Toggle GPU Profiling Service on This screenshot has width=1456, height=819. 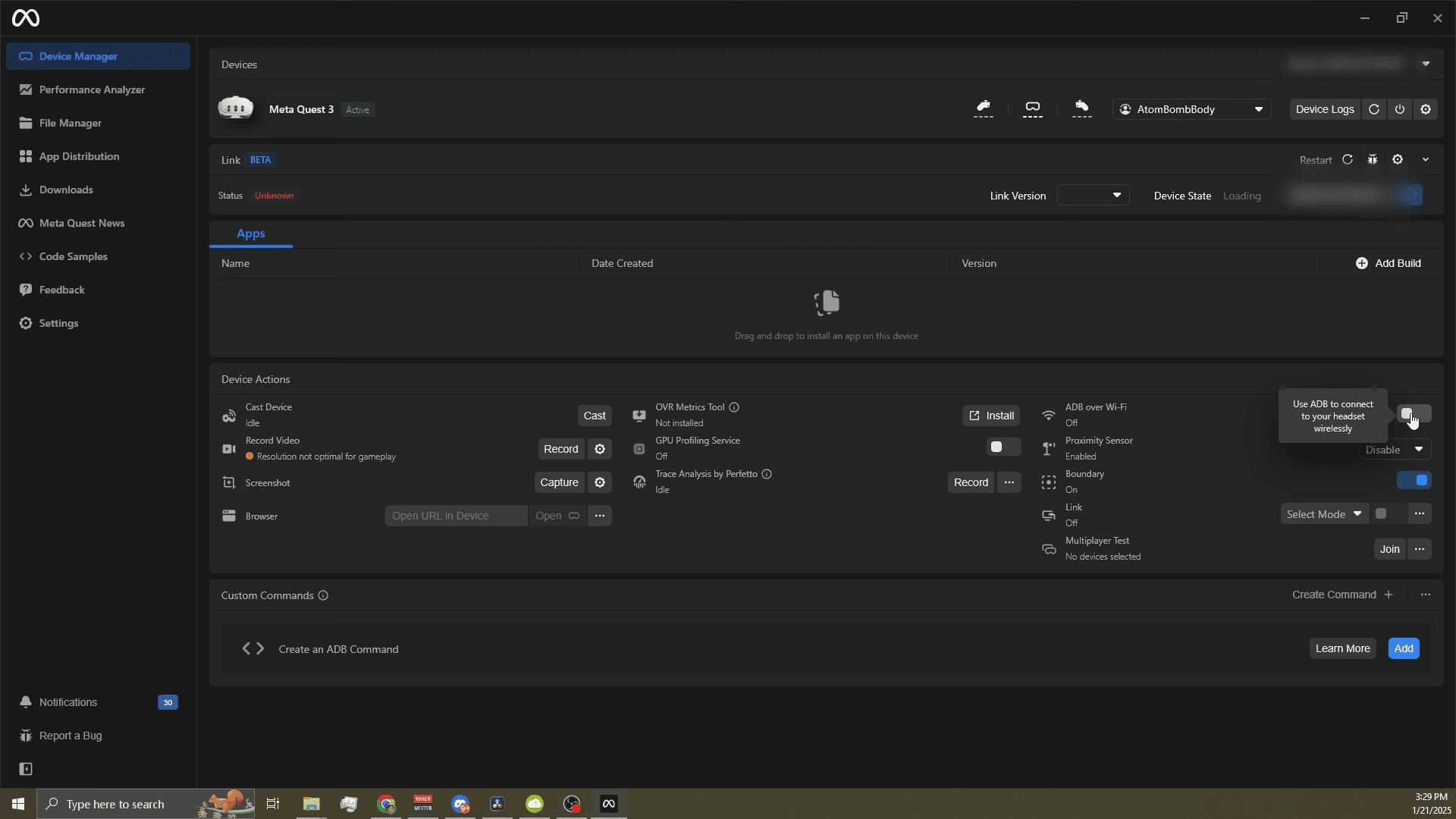(x=1003, y=447)
